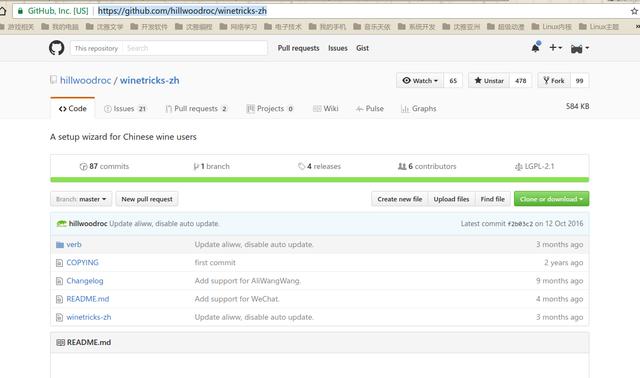
Task: Watch the repository
Action: pyautogui.click(x=420, y=80)
